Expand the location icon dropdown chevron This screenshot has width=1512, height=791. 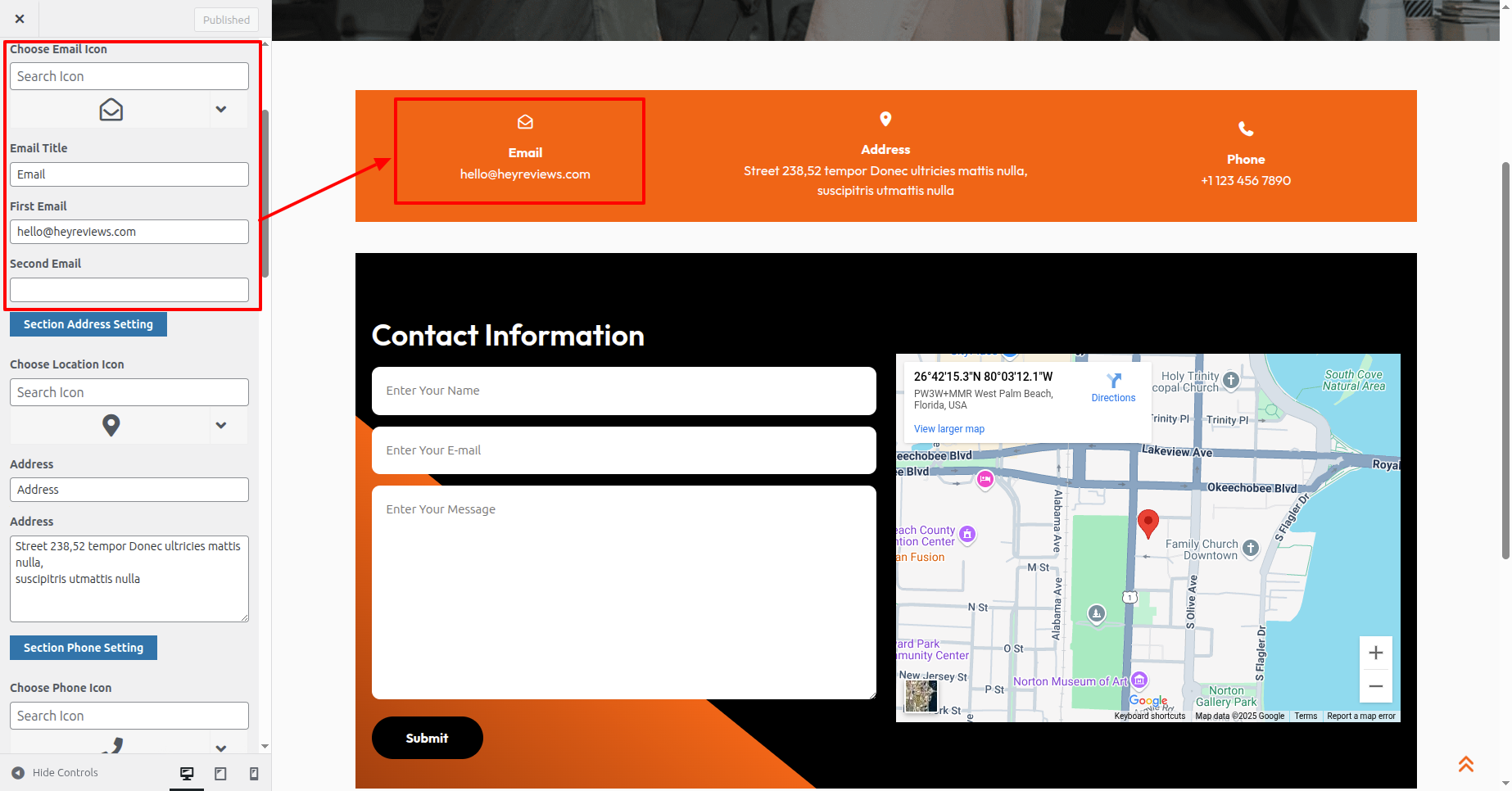(x=220, y=426)
